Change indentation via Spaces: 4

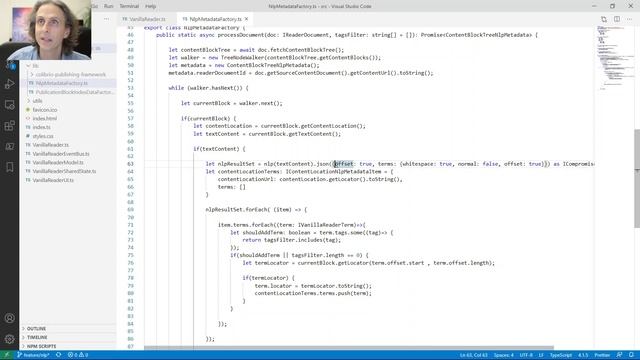click(x=504, y=355)
